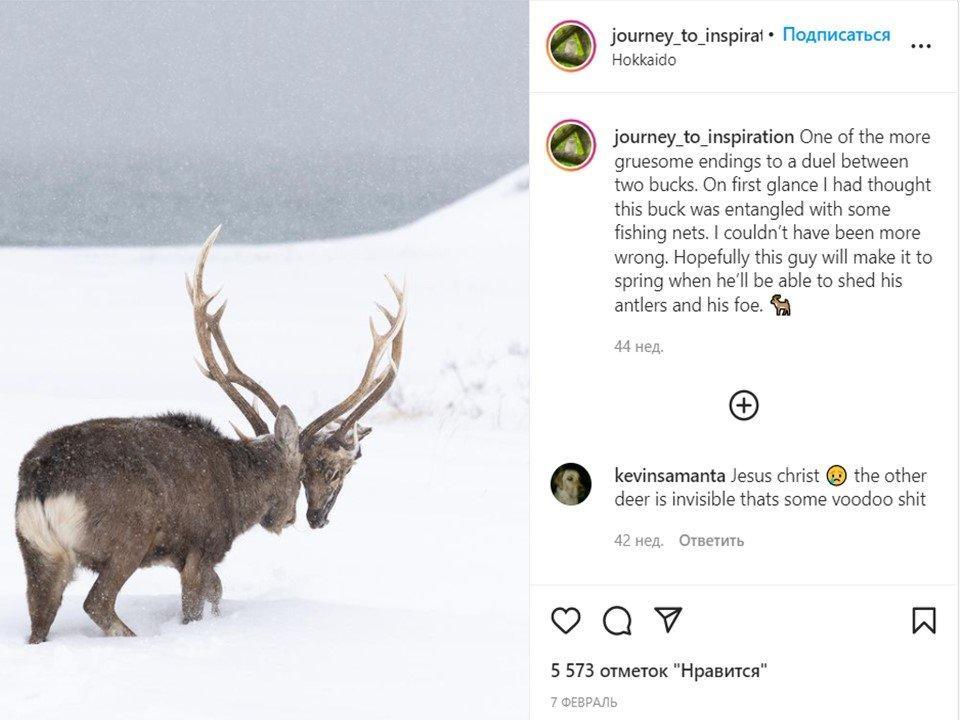This screenshot has width=960, height=720.
Task: Click the 42 нед. comment timestamp
Action: [x=639, y=541]
